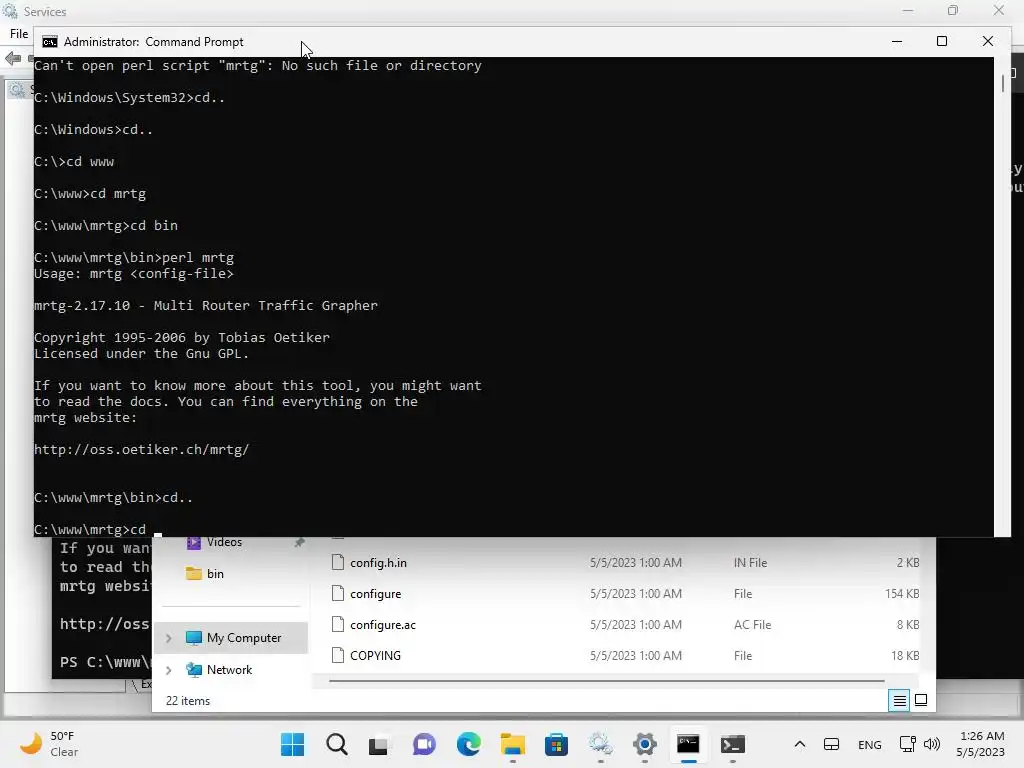
Task: Close the Services window
Action: pyautogui.click(x=999, y=10)
